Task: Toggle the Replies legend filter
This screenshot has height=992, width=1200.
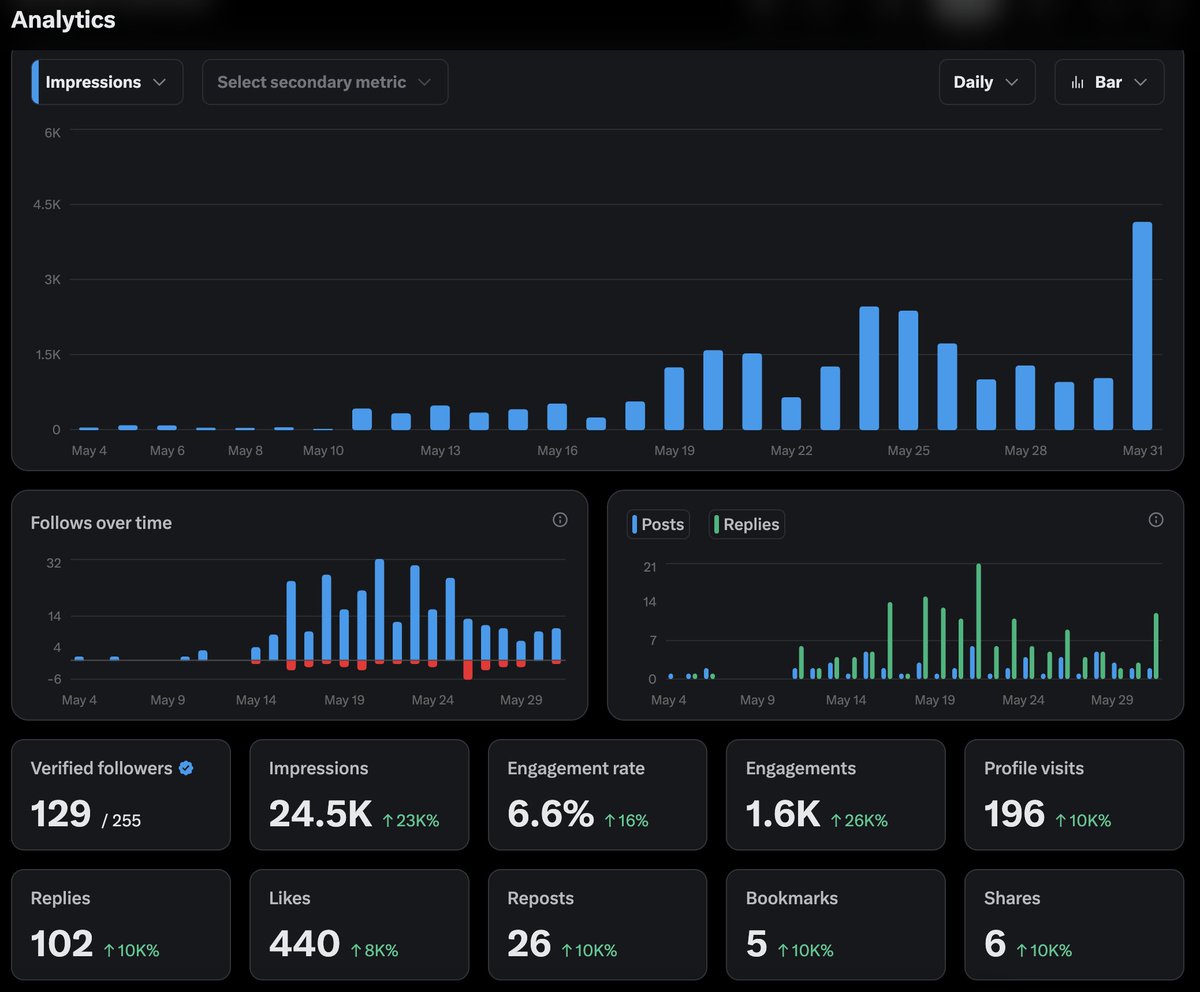Action: [746, 524]
